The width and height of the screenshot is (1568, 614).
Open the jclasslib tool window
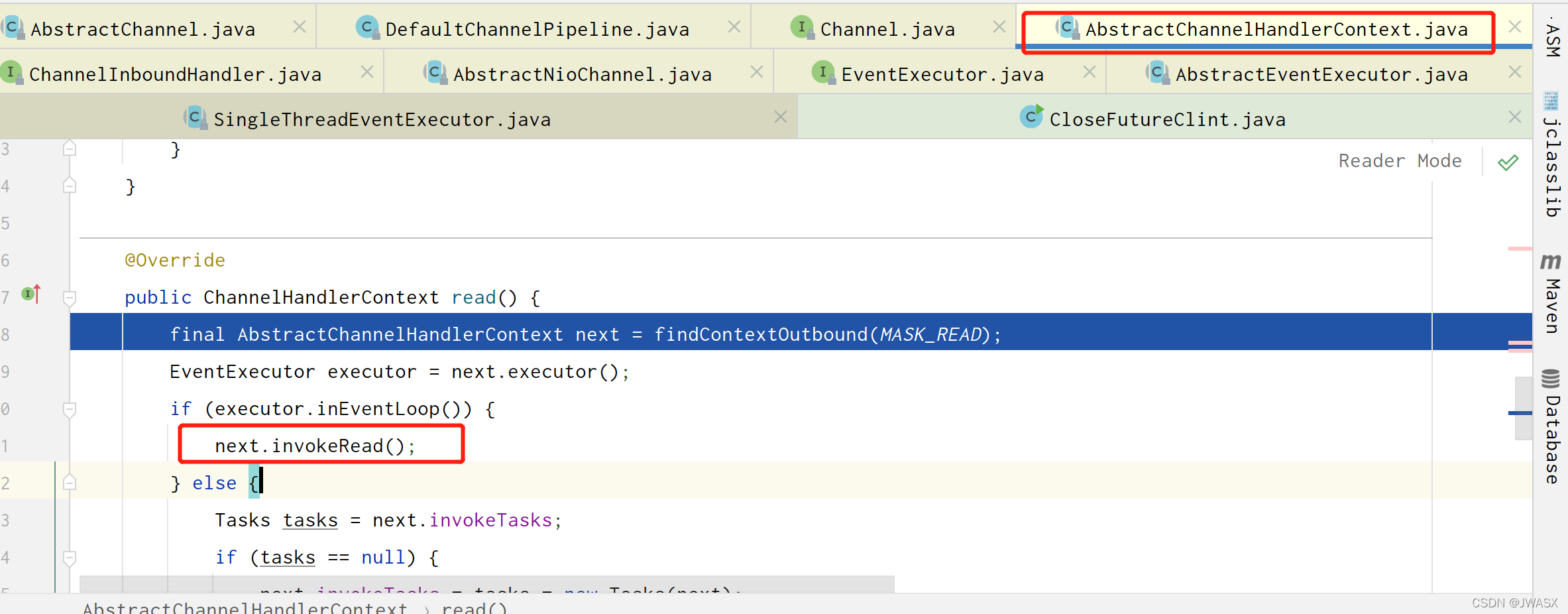pos(1552,154)
